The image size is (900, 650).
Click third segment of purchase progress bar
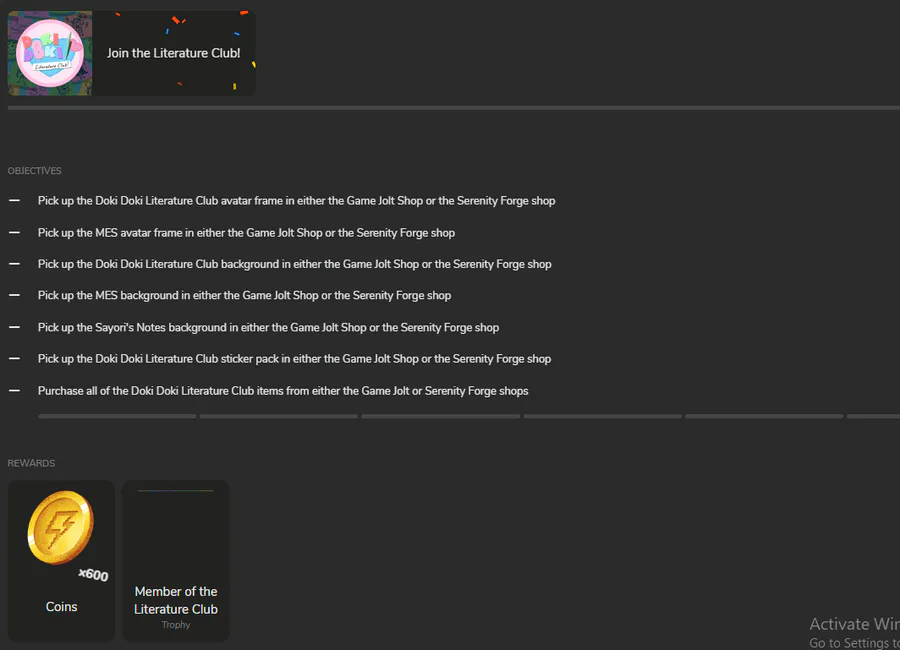coord(441,416)
